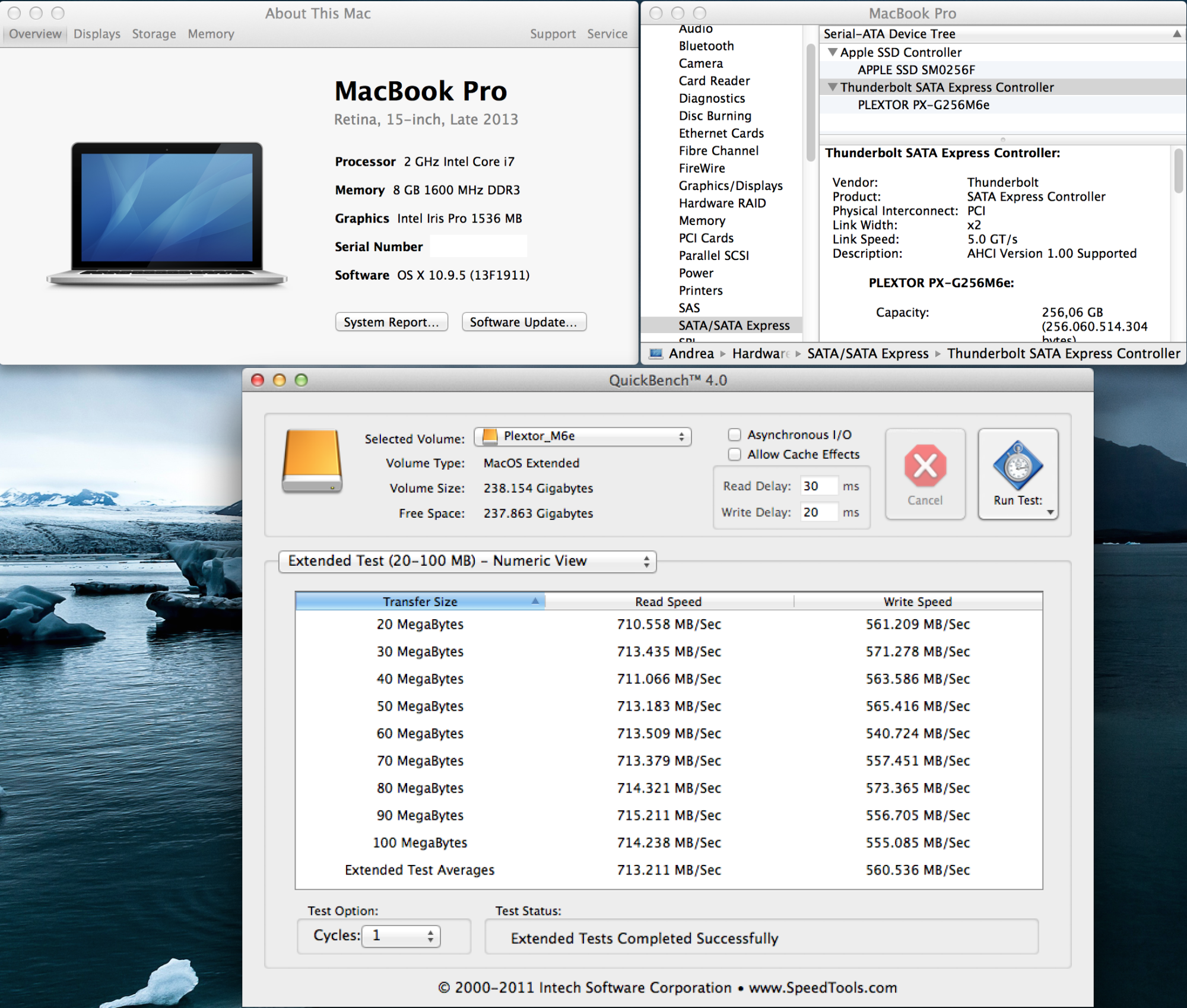1187x1008 pixels.
Task: Select Parallel SCSI in the sidebar
Action: point(714,256)
